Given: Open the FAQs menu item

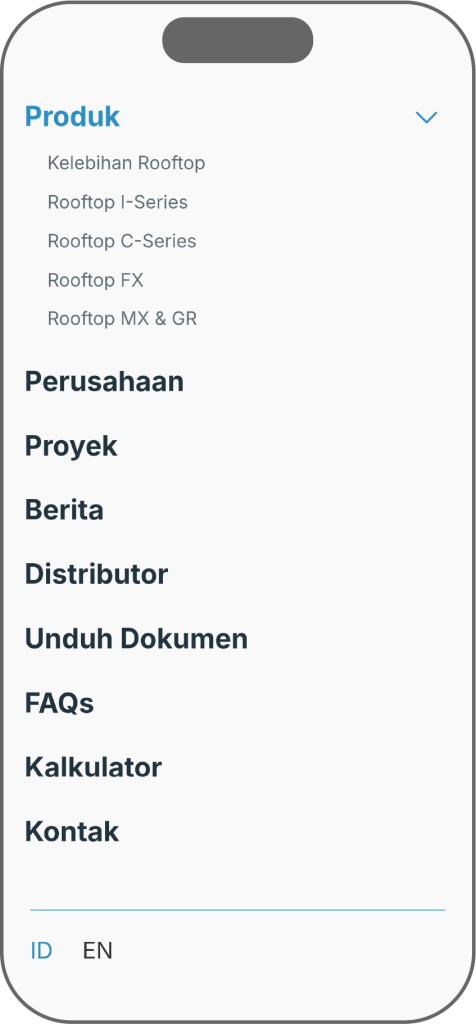Looking at the screenshot, I should click(x=59, y=703).
